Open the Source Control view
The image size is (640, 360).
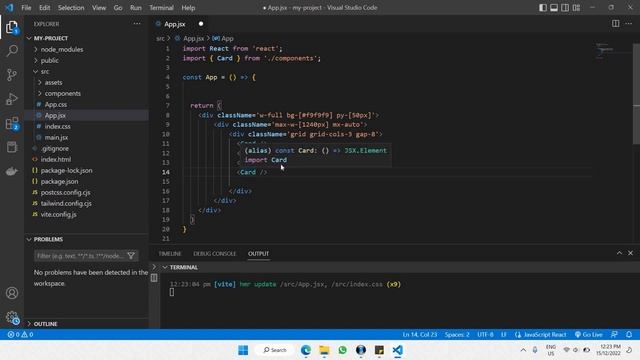(x=12, y=75)
